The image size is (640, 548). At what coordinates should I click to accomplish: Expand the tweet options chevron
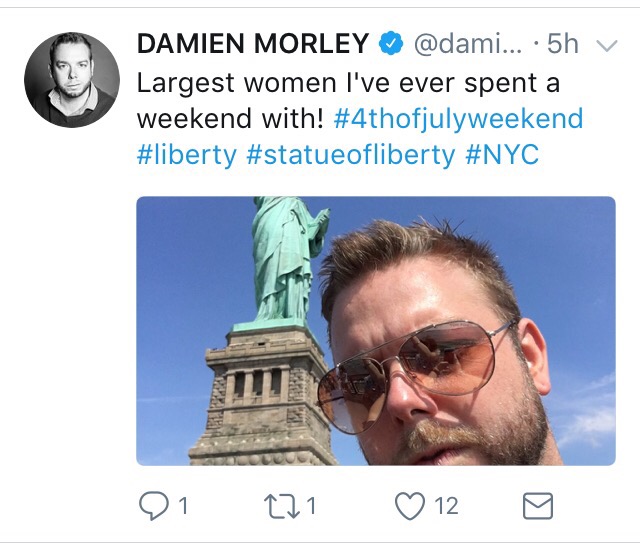click(x=607, y=44)
